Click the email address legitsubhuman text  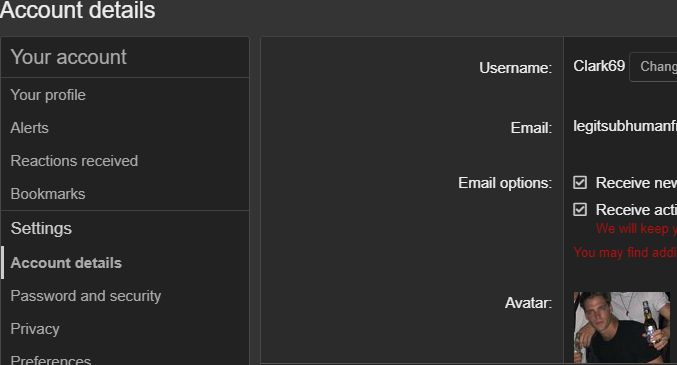tap(625, 126)
